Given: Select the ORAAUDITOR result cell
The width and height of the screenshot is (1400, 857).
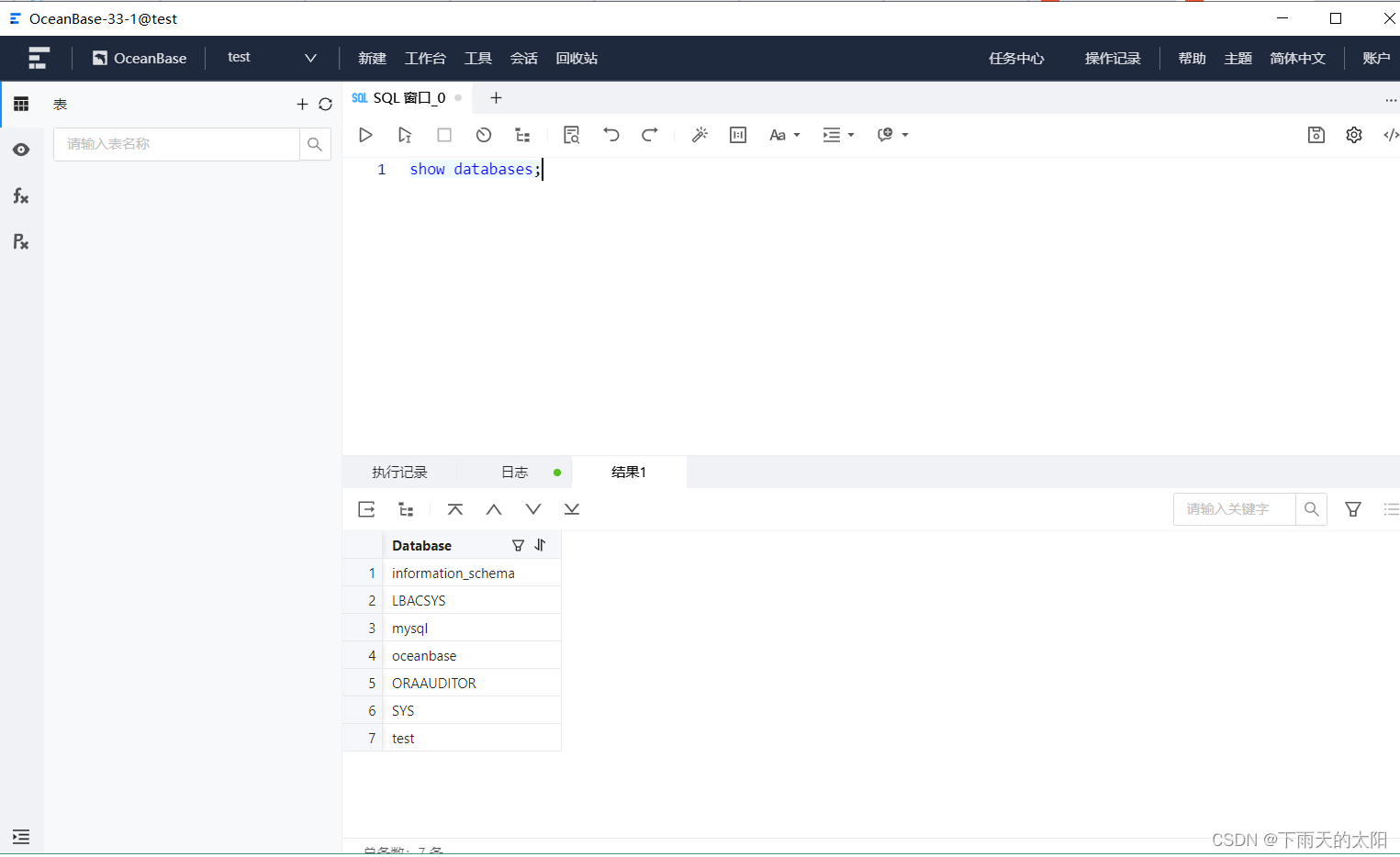Looking at the screenshot, I should coord(472,683).
